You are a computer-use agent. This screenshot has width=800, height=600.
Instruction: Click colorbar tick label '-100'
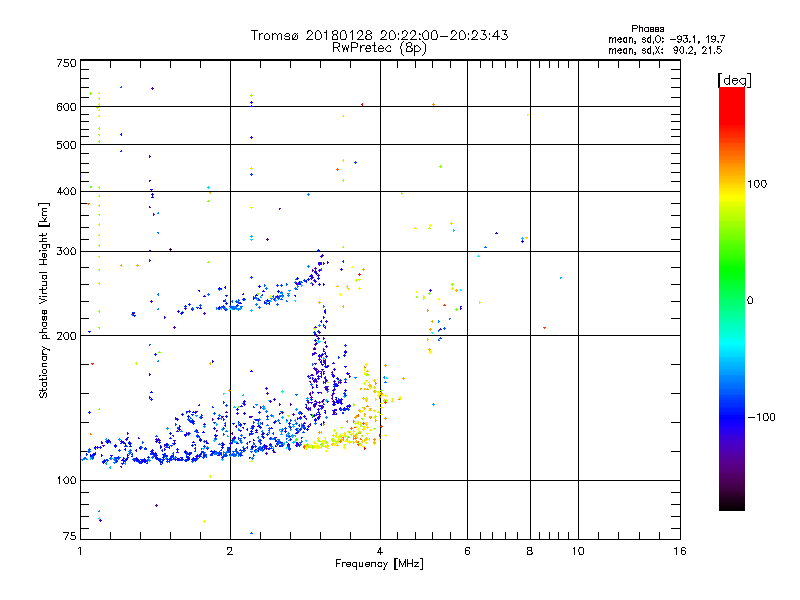[762, 417]
